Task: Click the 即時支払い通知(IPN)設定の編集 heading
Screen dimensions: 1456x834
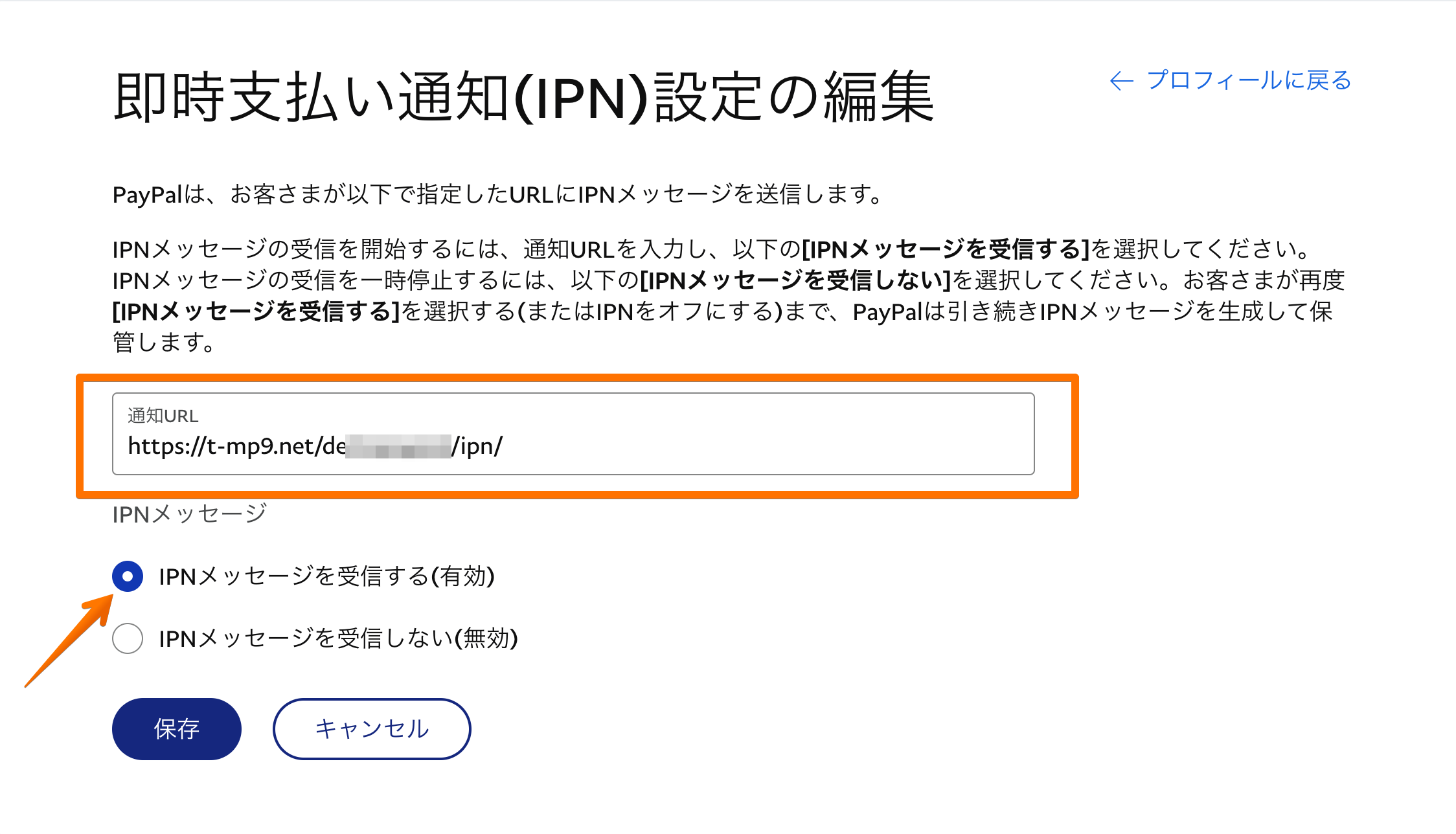Action: tap(523, 98)
